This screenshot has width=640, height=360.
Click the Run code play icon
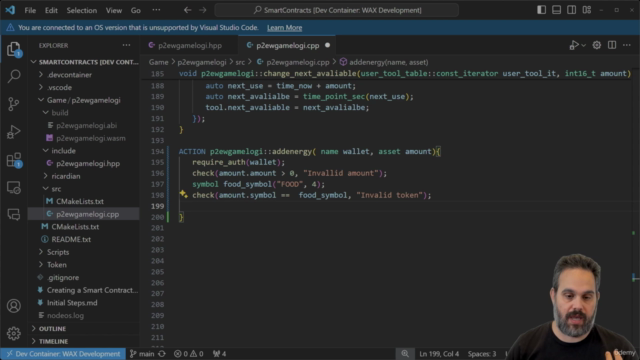[x=574, y=45]
